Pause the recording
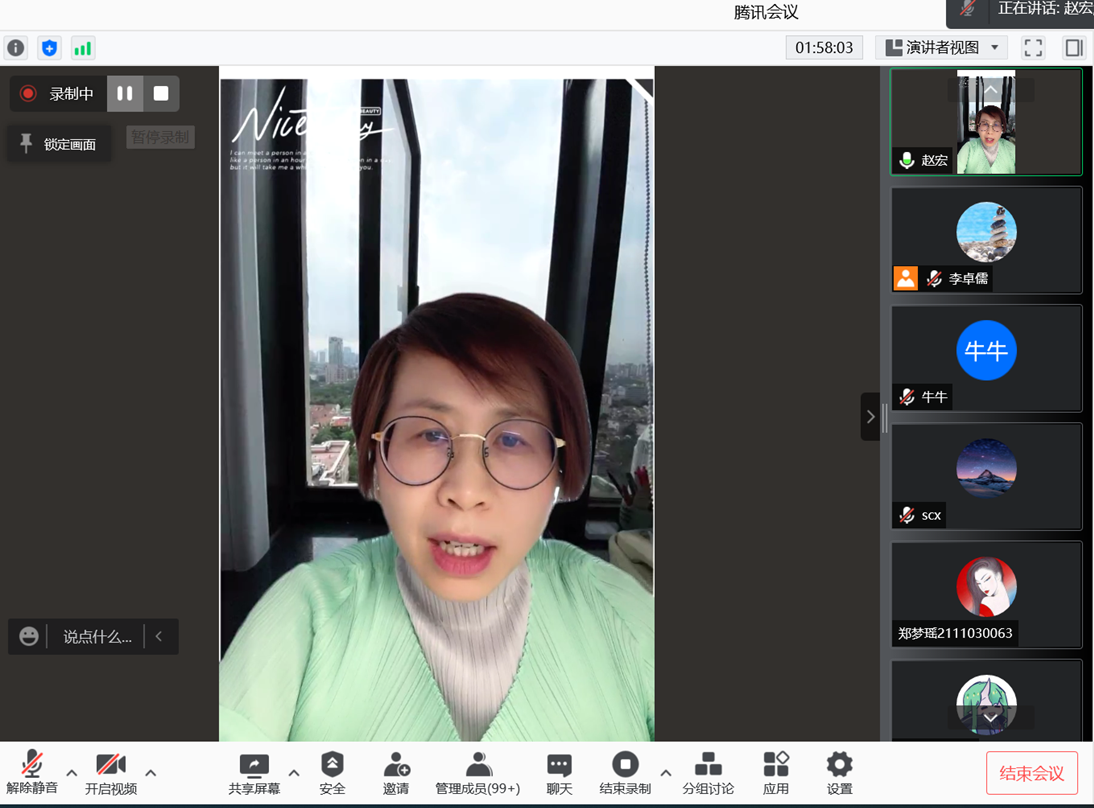Screen dimensions: 1094x808 [x=125, y=94]
